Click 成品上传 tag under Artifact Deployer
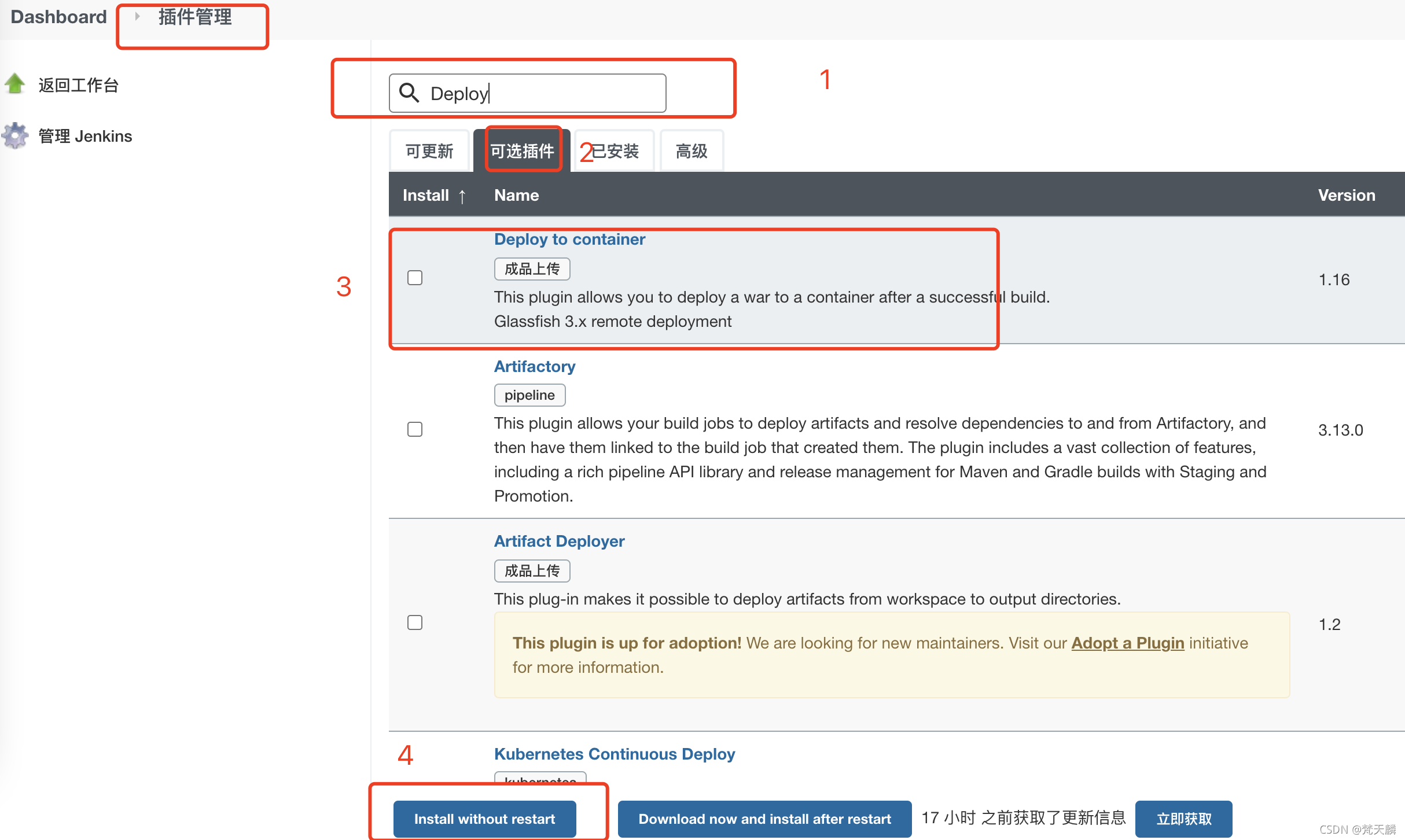1405x840 pixels. coord(532,571)
